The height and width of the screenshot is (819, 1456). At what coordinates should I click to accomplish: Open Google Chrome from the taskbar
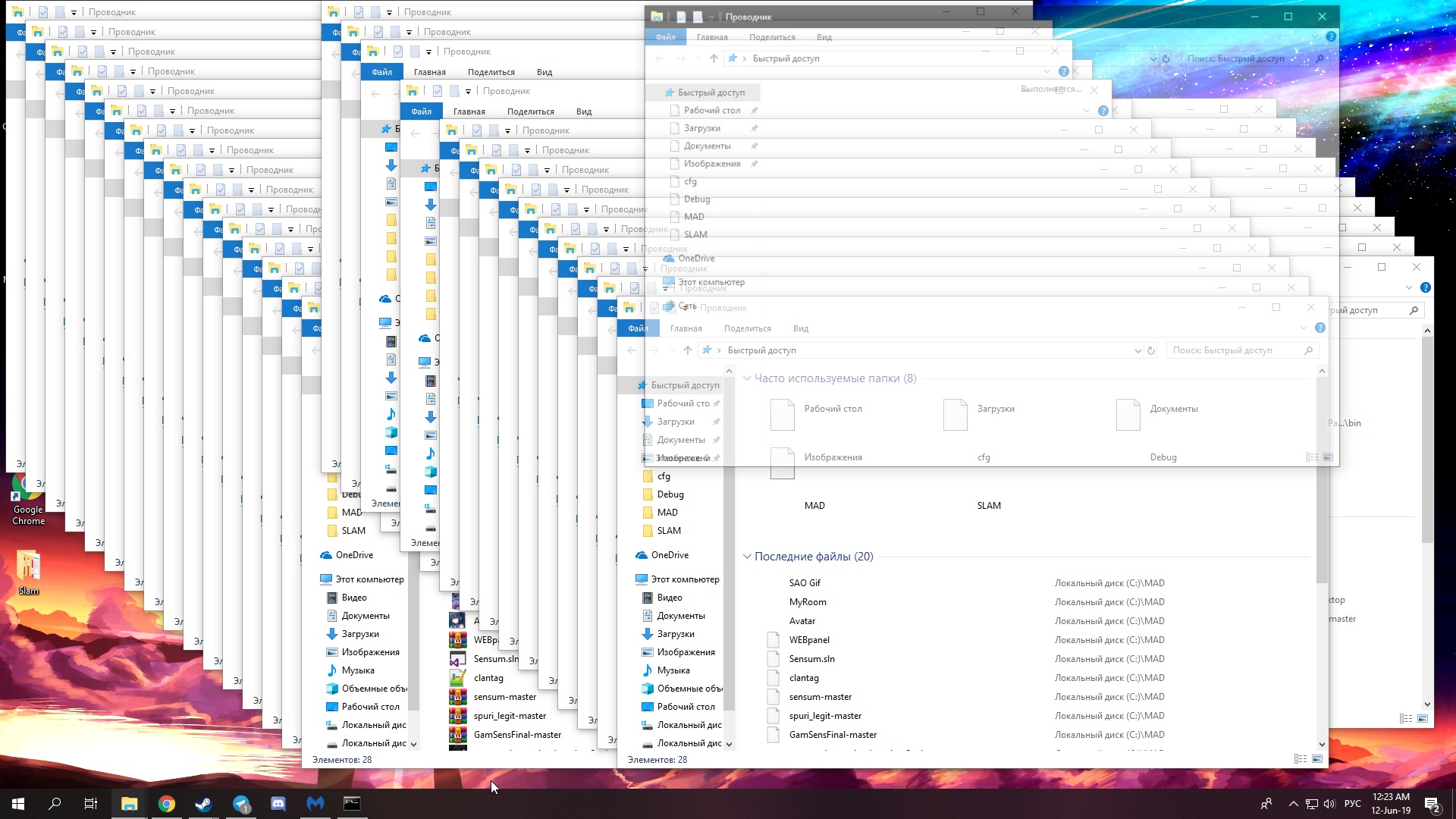(x=166, y=804)
